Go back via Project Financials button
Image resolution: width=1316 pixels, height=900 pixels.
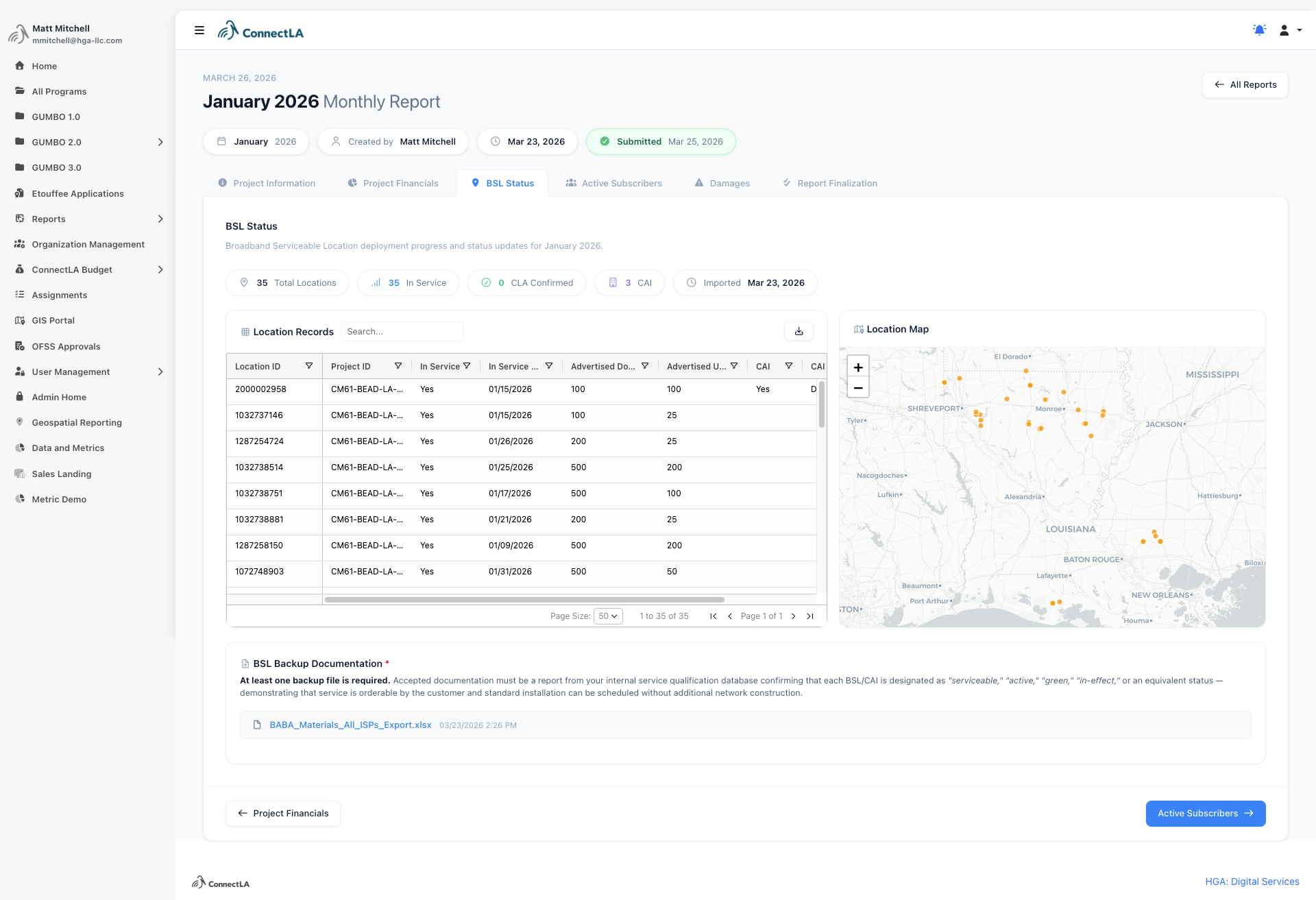pos(283,814)
